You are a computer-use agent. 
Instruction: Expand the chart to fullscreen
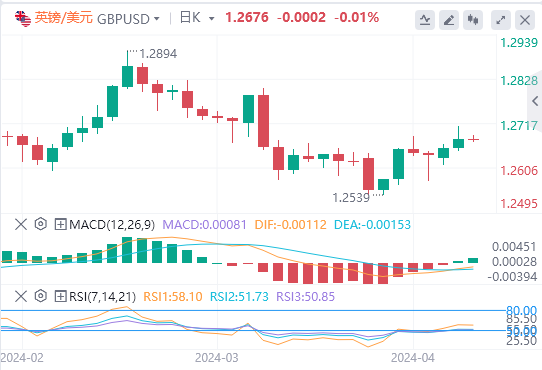[501, 20]
